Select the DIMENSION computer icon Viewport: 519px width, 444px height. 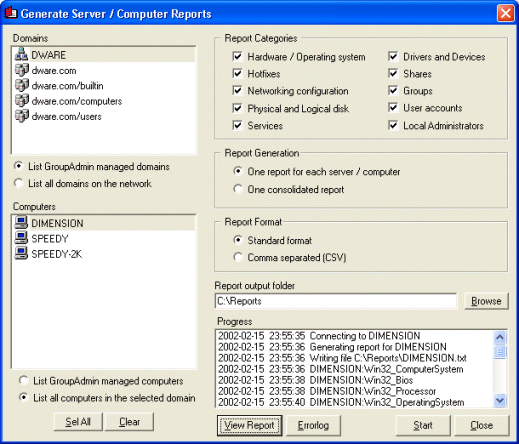[x=21, y=223]
